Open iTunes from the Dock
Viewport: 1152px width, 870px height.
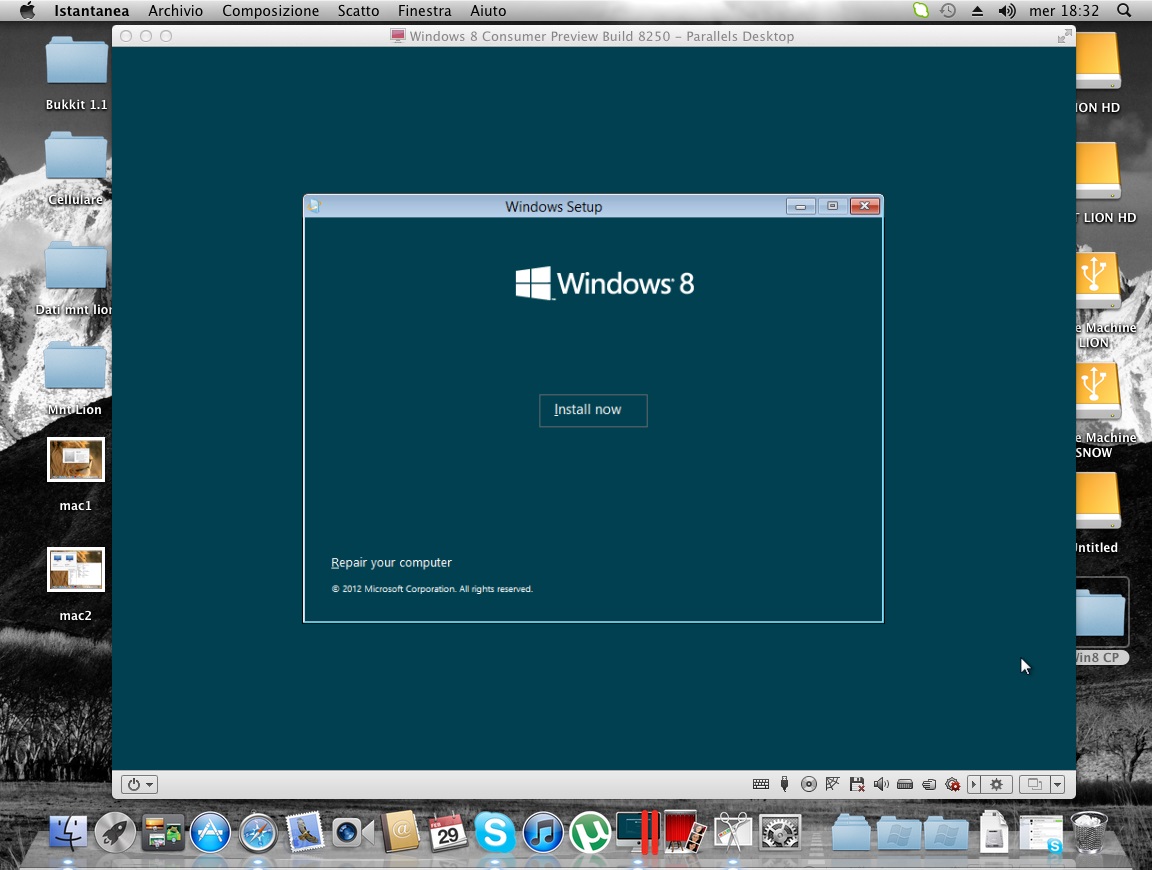[543, 833]
